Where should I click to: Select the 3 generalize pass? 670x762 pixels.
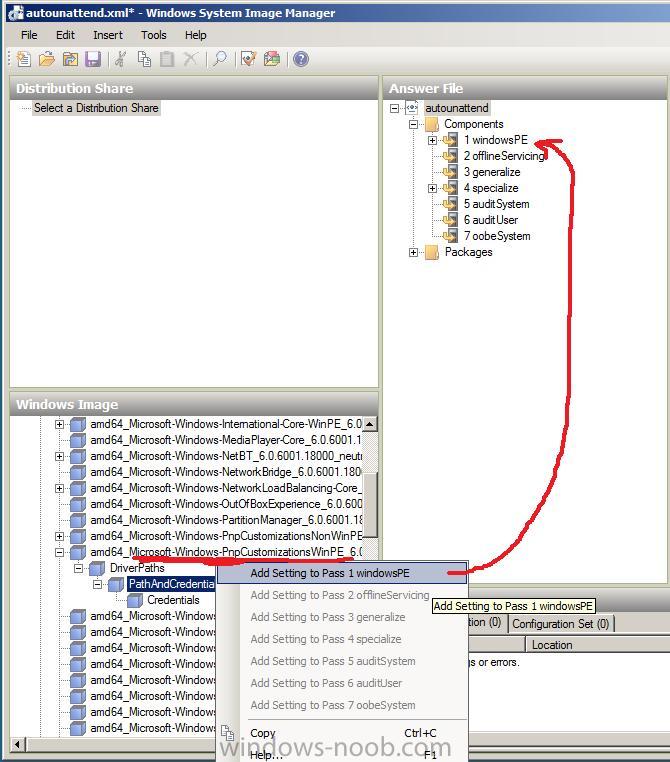(x=492, y=172)
